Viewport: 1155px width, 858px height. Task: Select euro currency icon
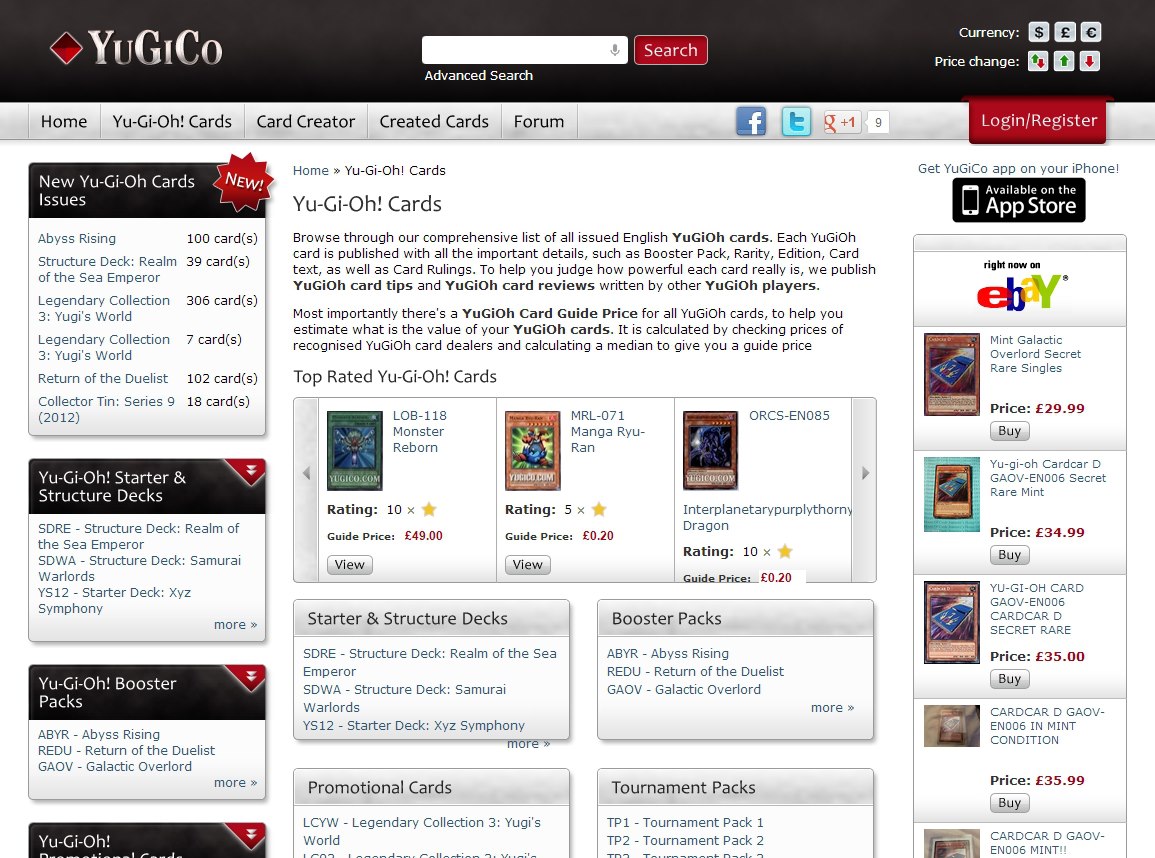coord(1091,32)
